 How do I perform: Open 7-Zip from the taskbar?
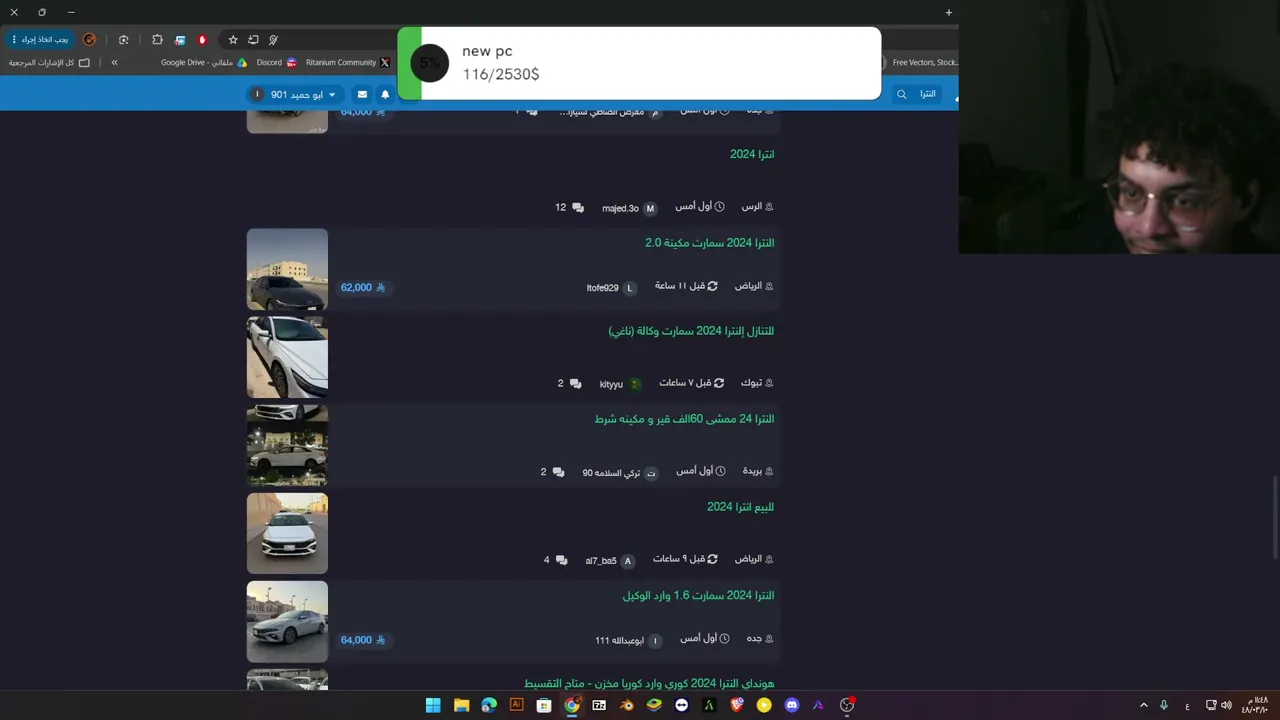click(x=599, y=705)
